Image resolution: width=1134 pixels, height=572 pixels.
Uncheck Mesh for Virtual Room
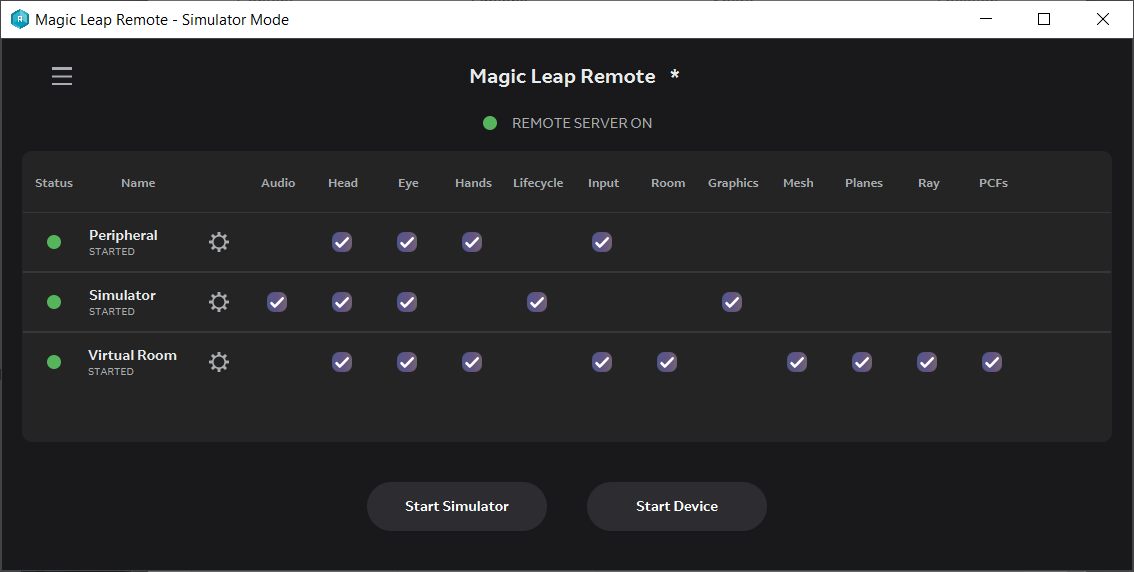pyautogui.click(x=797, y=362)
